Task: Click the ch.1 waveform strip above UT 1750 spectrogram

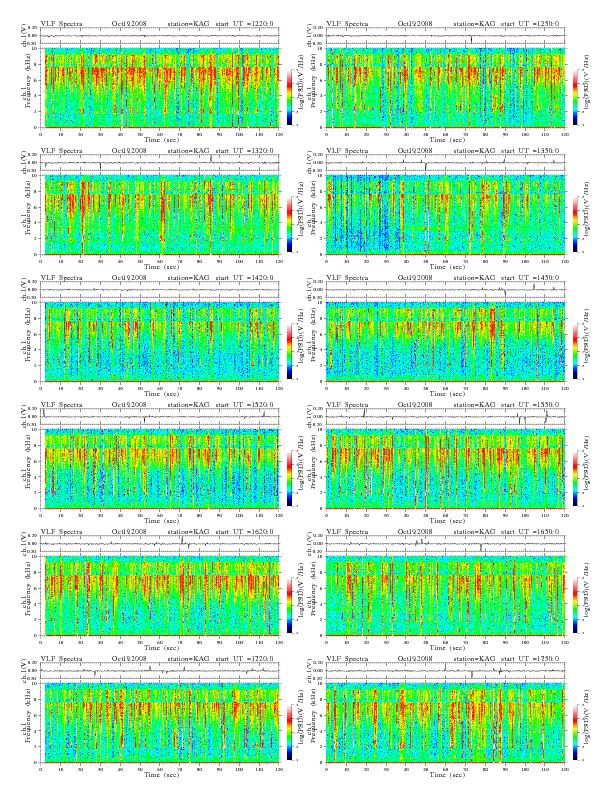Action: click(445, 671)
